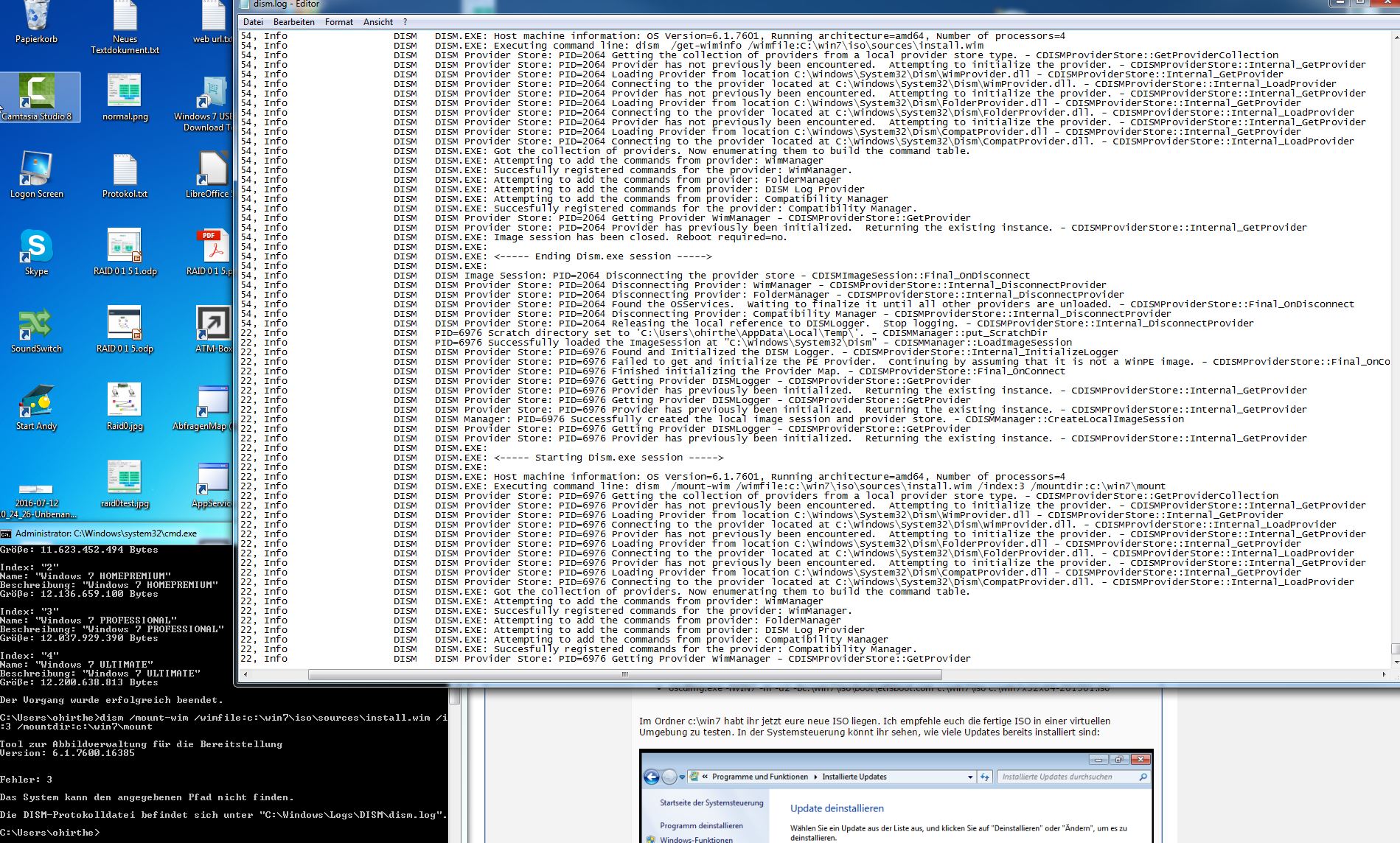Open the Datei menu in Editor
This screenshot has width=1400, height=843.
click(253, 22)
